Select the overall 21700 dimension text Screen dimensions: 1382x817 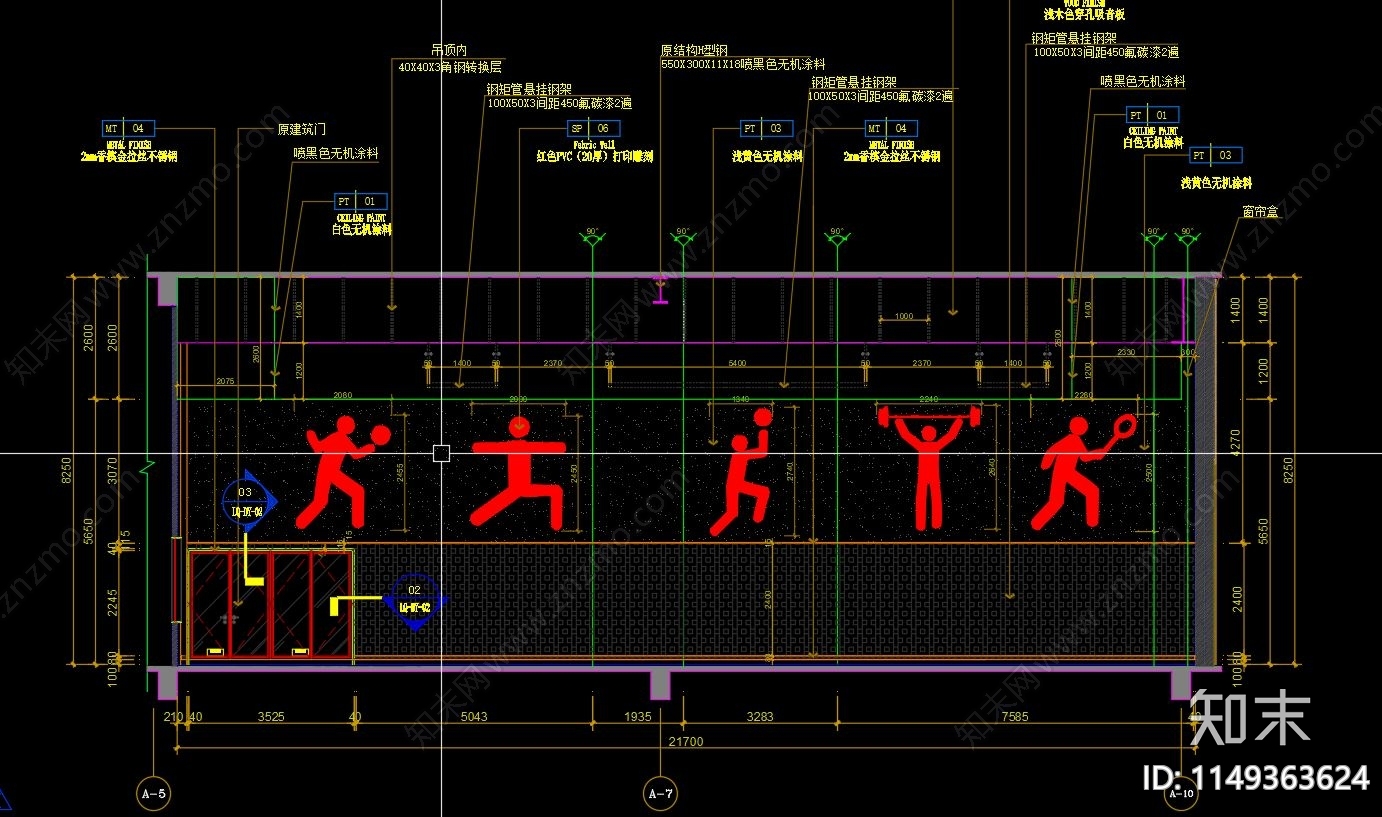(x=685, y=742)
